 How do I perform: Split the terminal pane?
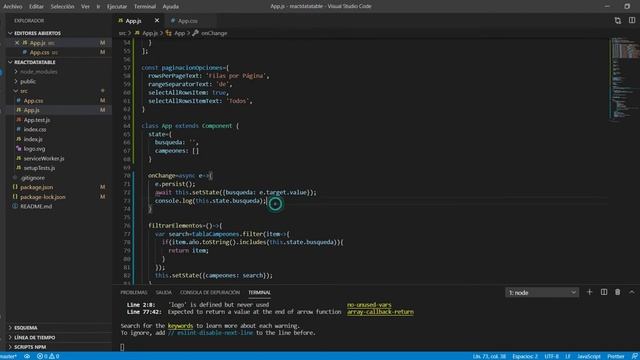(604, 292)
